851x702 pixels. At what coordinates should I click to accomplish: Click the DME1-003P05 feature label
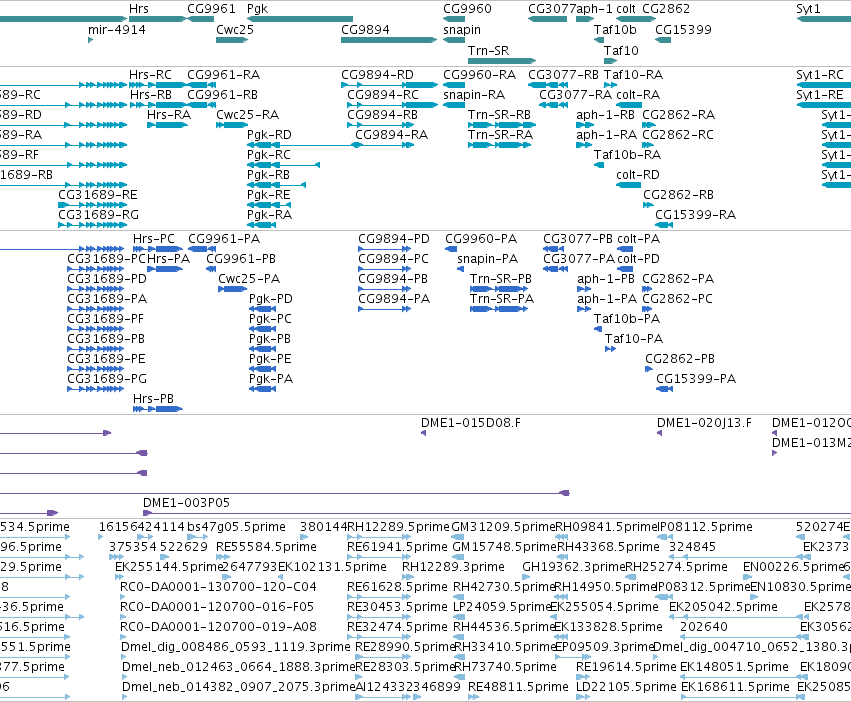tap(186, 503)
